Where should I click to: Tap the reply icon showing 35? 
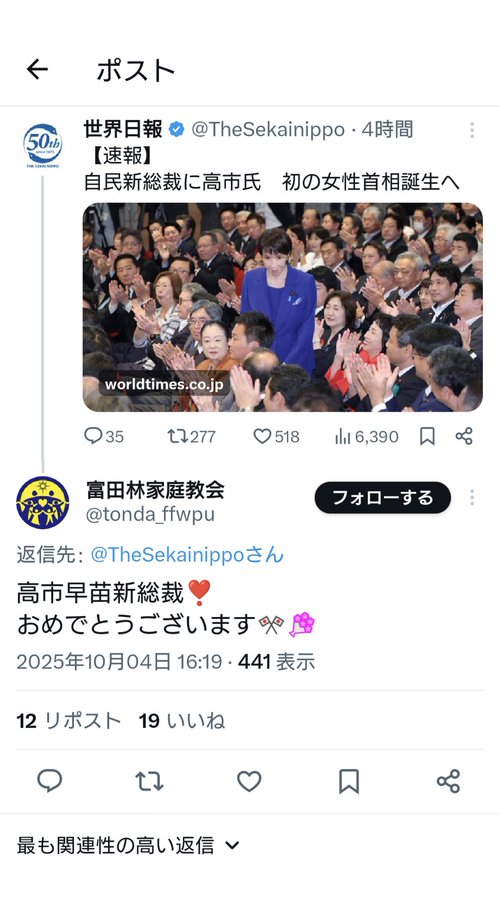coord(104,436)
